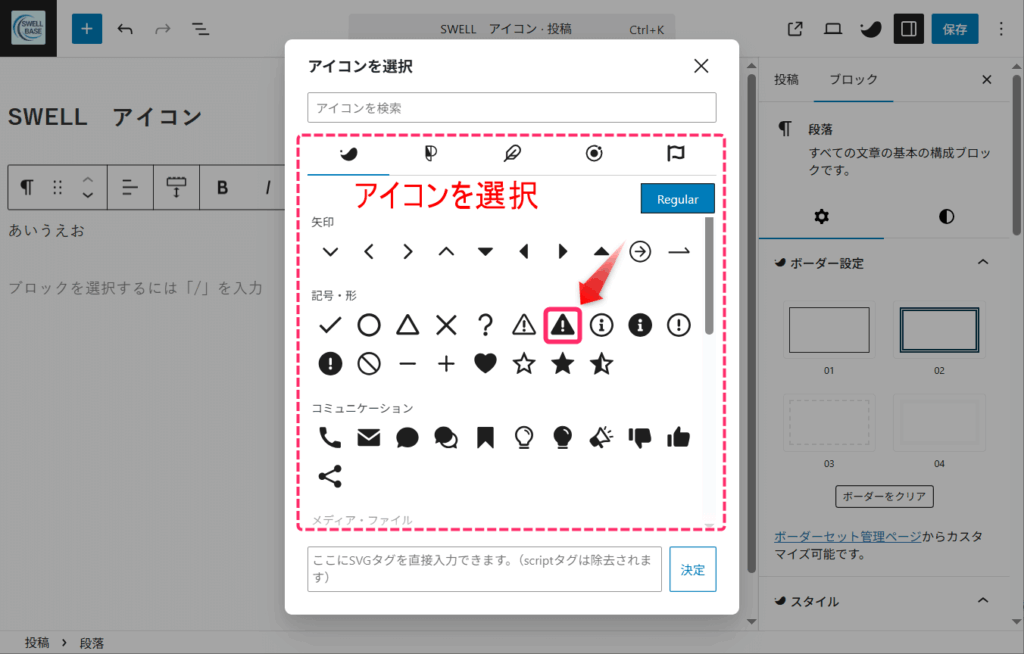
Task: Open the block inserter plus button
Action: (87, 29)
